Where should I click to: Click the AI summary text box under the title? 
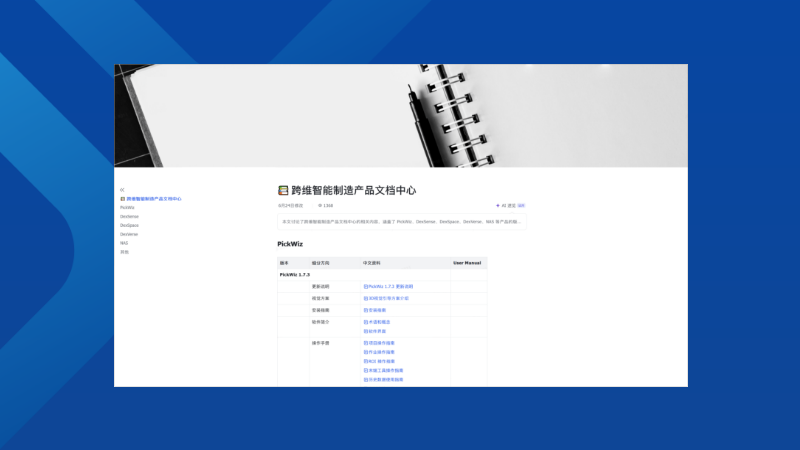402,222
